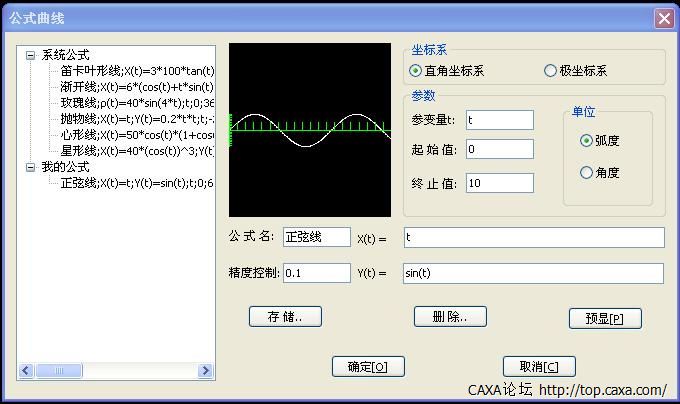Click the Y(t) formula field
Screen dimensions: 680x404
pos(533,274)
